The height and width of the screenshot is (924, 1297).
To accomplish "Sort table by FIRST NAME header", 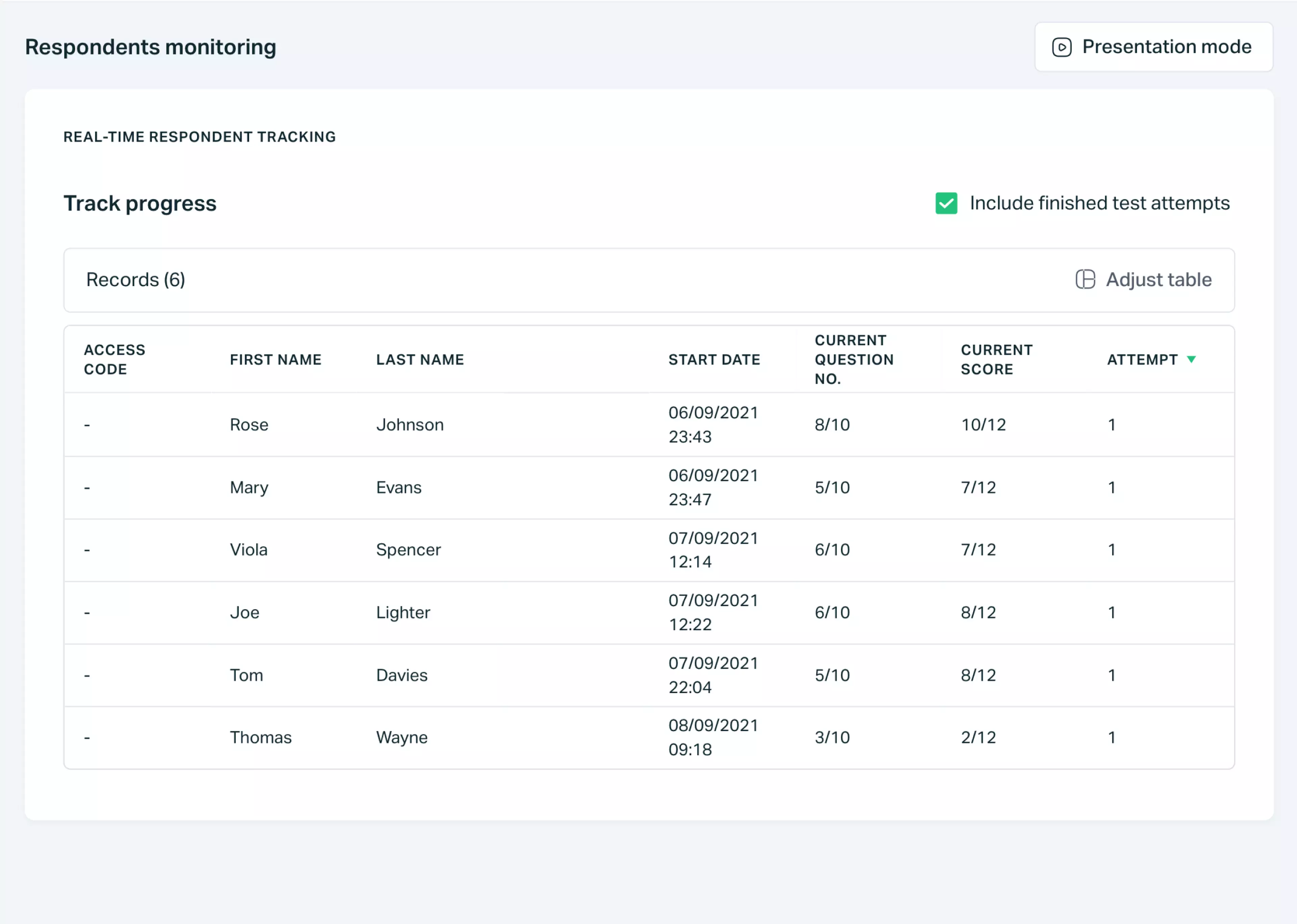I will [x=276, y=359].
